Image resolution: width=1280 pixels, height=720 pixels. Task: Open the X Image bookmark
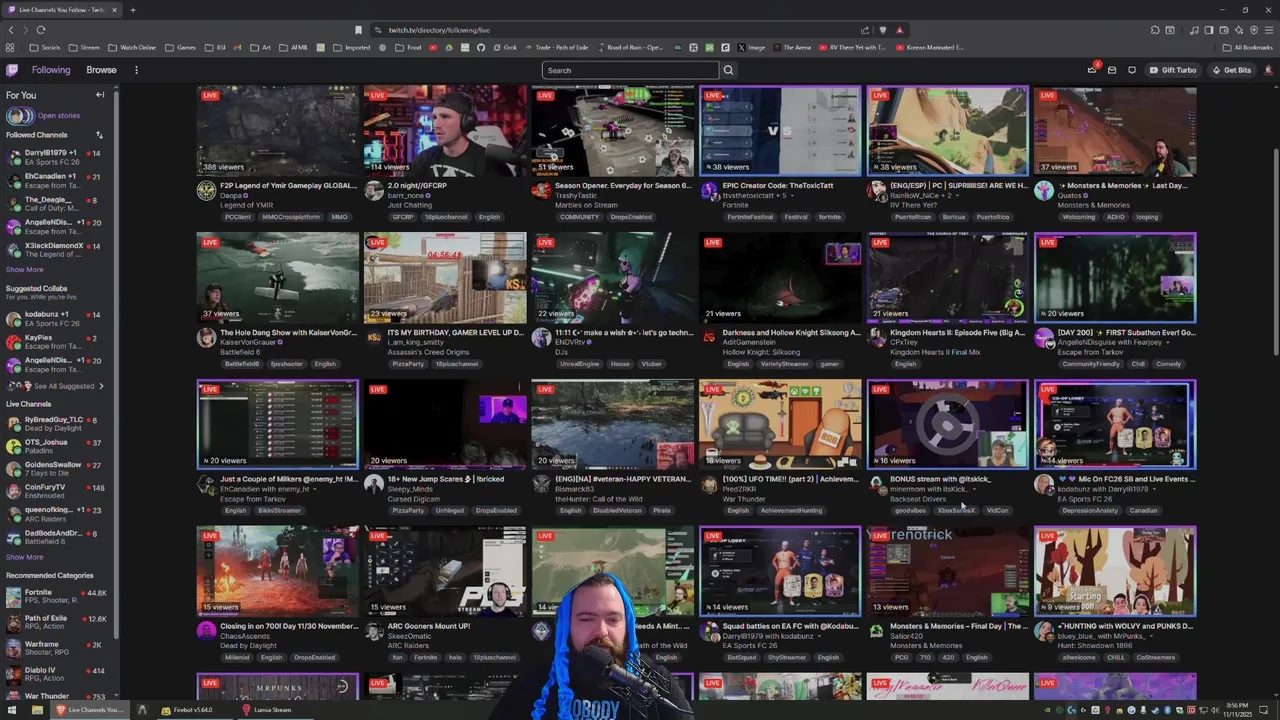pos(752,47)
